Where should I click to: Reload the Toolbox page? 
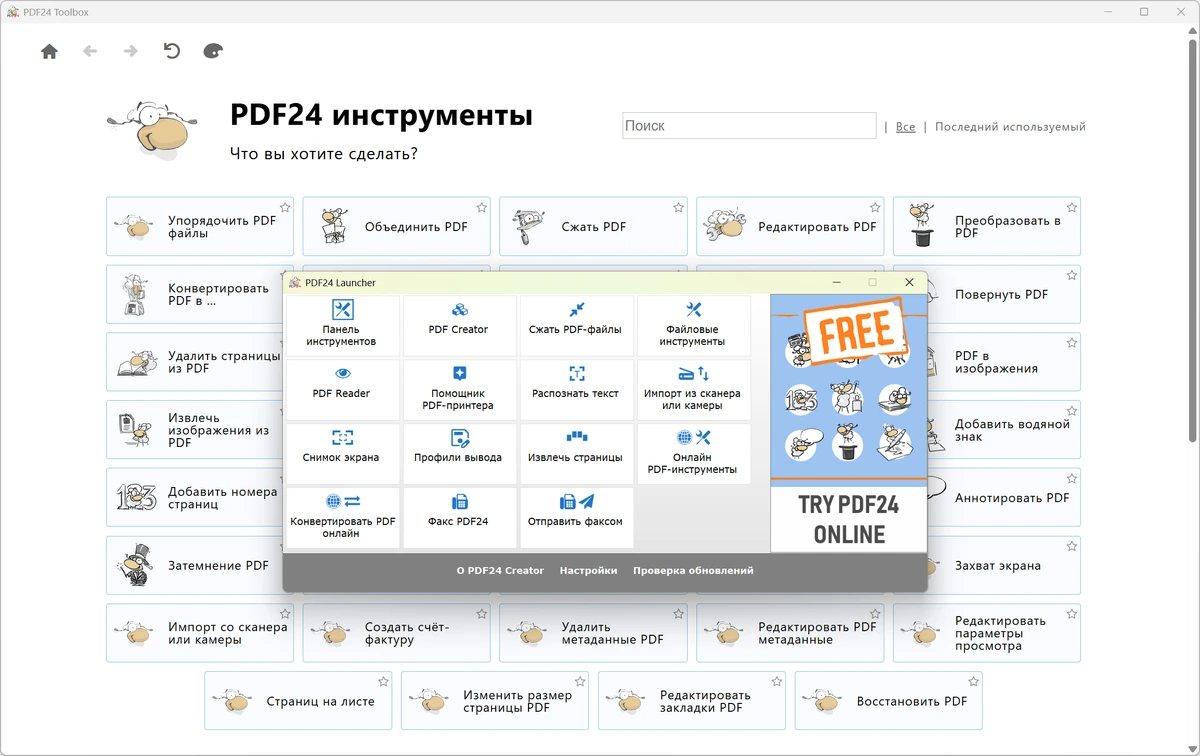(172, 51)
